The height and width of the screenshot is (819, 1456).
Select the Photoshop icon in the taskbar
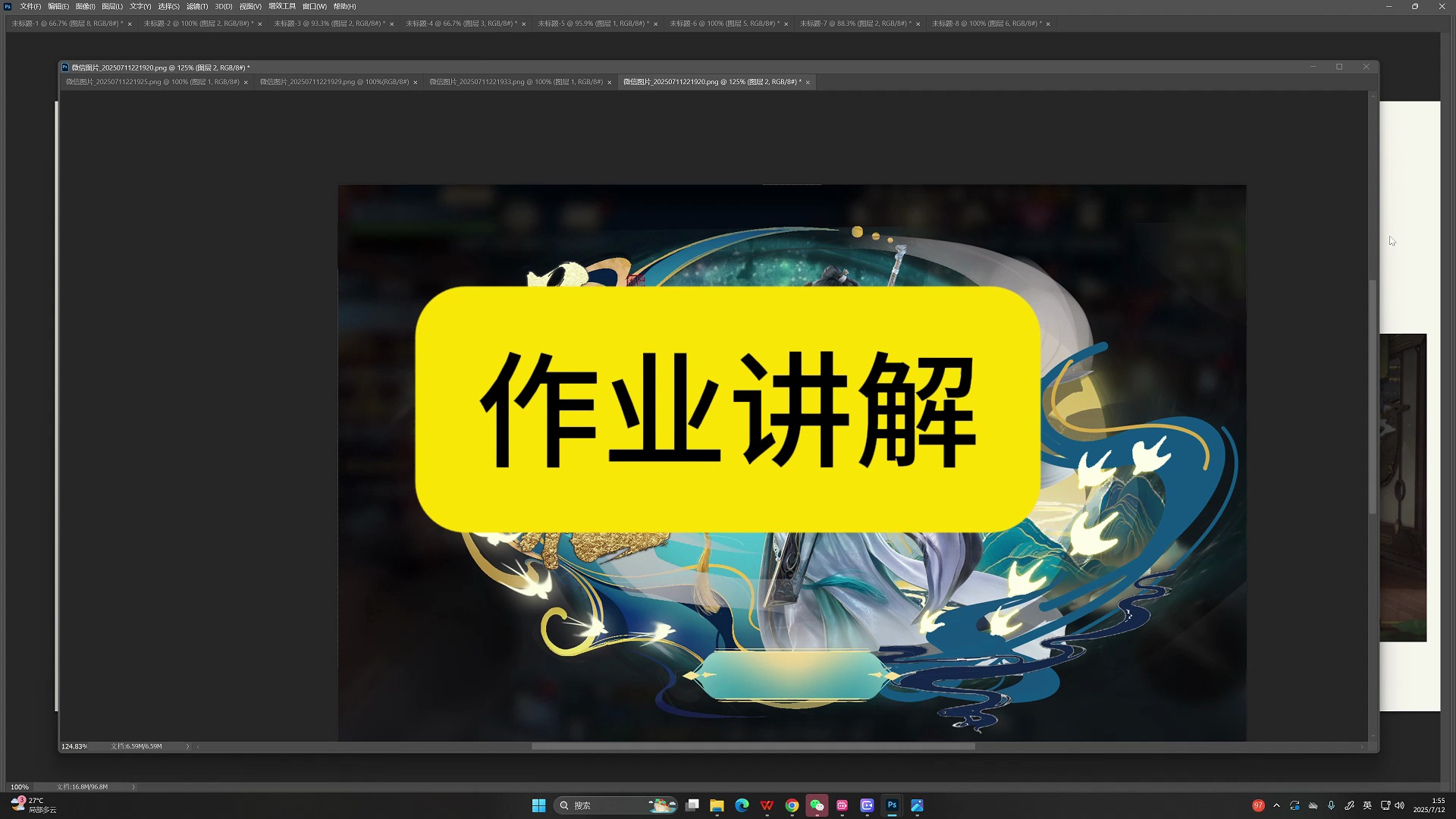coord(892,805)
